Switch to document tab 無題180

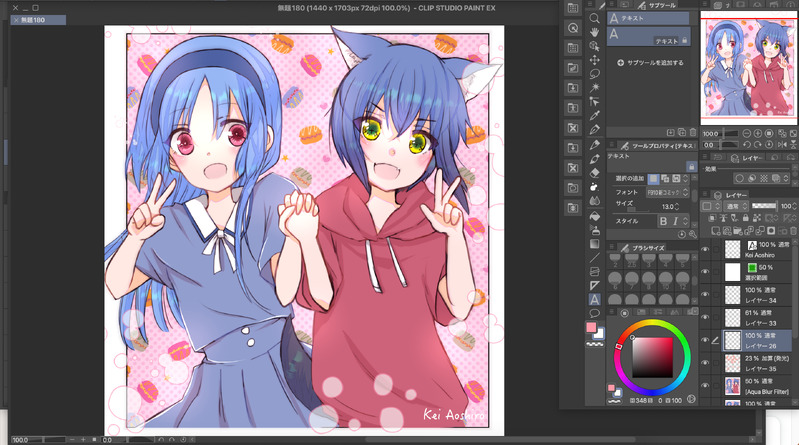click(38, 20)
